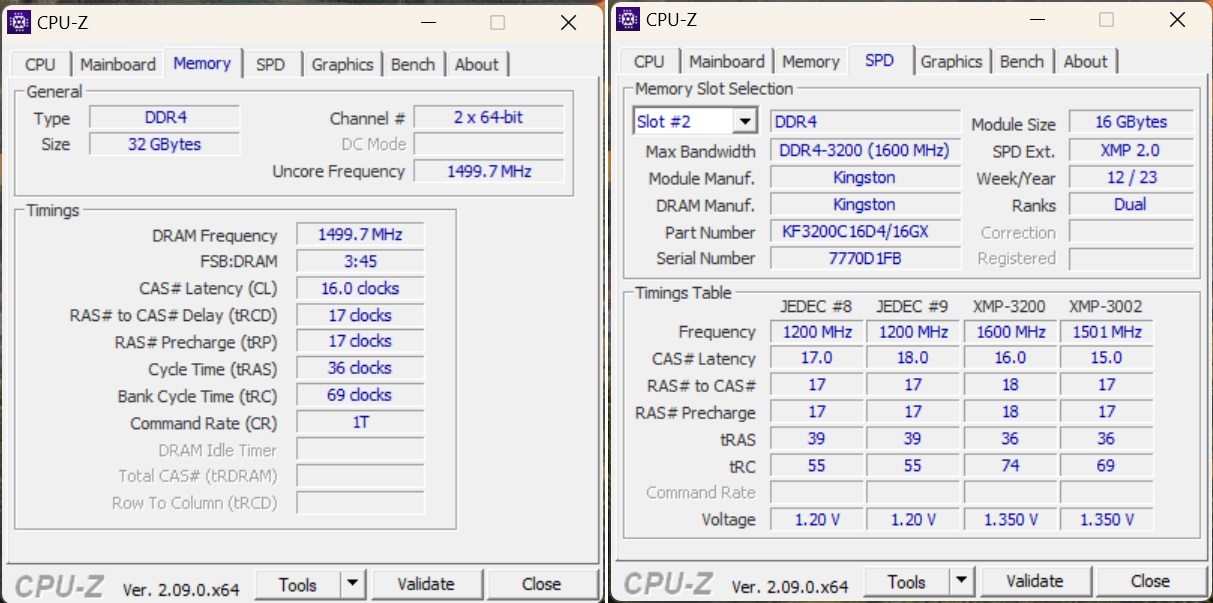This screenshot has height=603, width=1213.
Task: Click the Cycle Time 36 clocks value
Action: coord(360,369)
